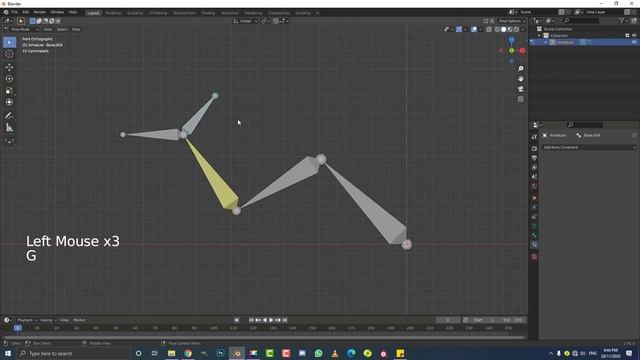Jump to the start frame button
This screenshot has width=640, height=360.
pos(251,320)
